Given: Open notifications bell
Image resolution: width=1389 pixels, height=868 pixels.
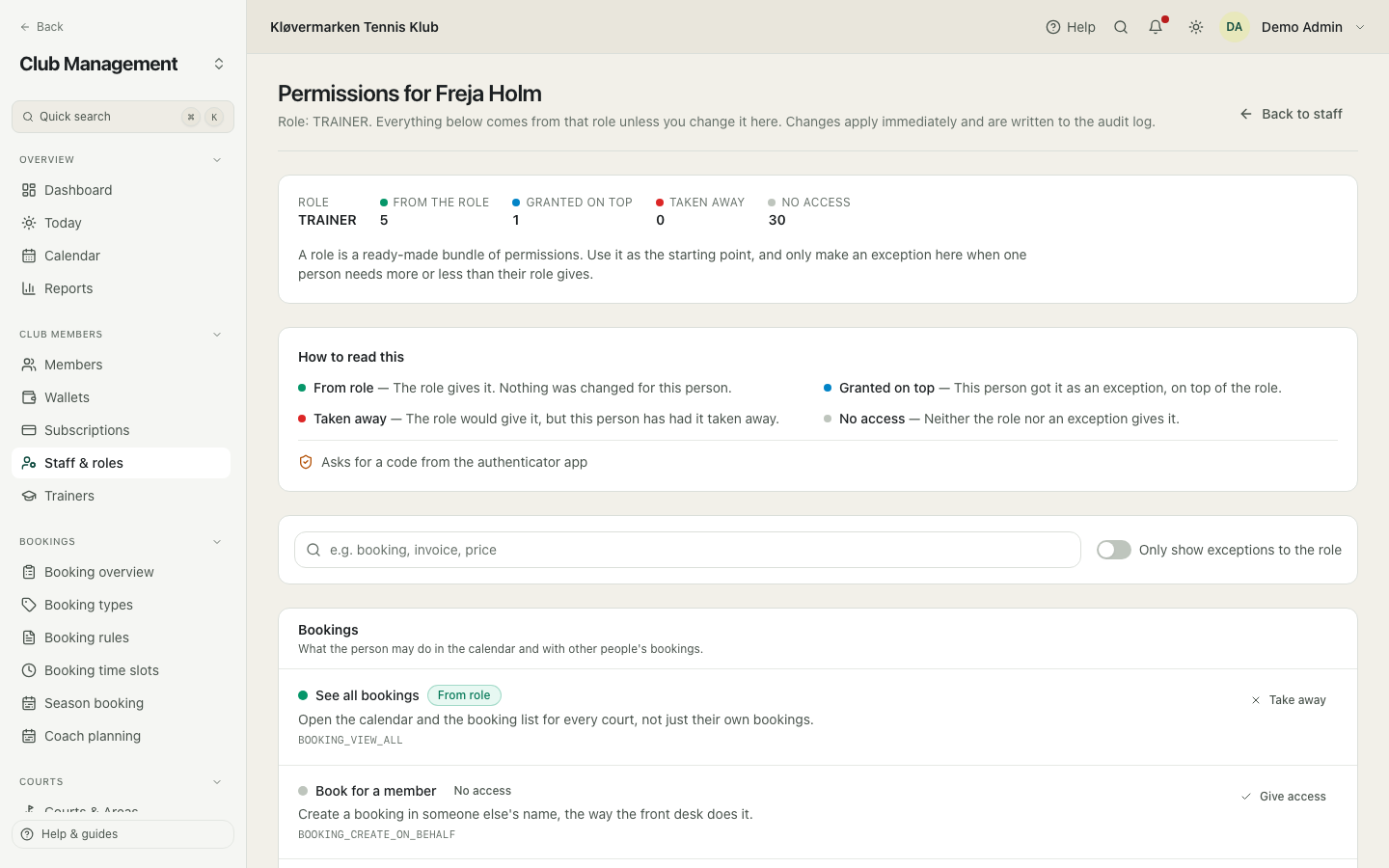Looking at the screenshot, I should click(1156, 27).
